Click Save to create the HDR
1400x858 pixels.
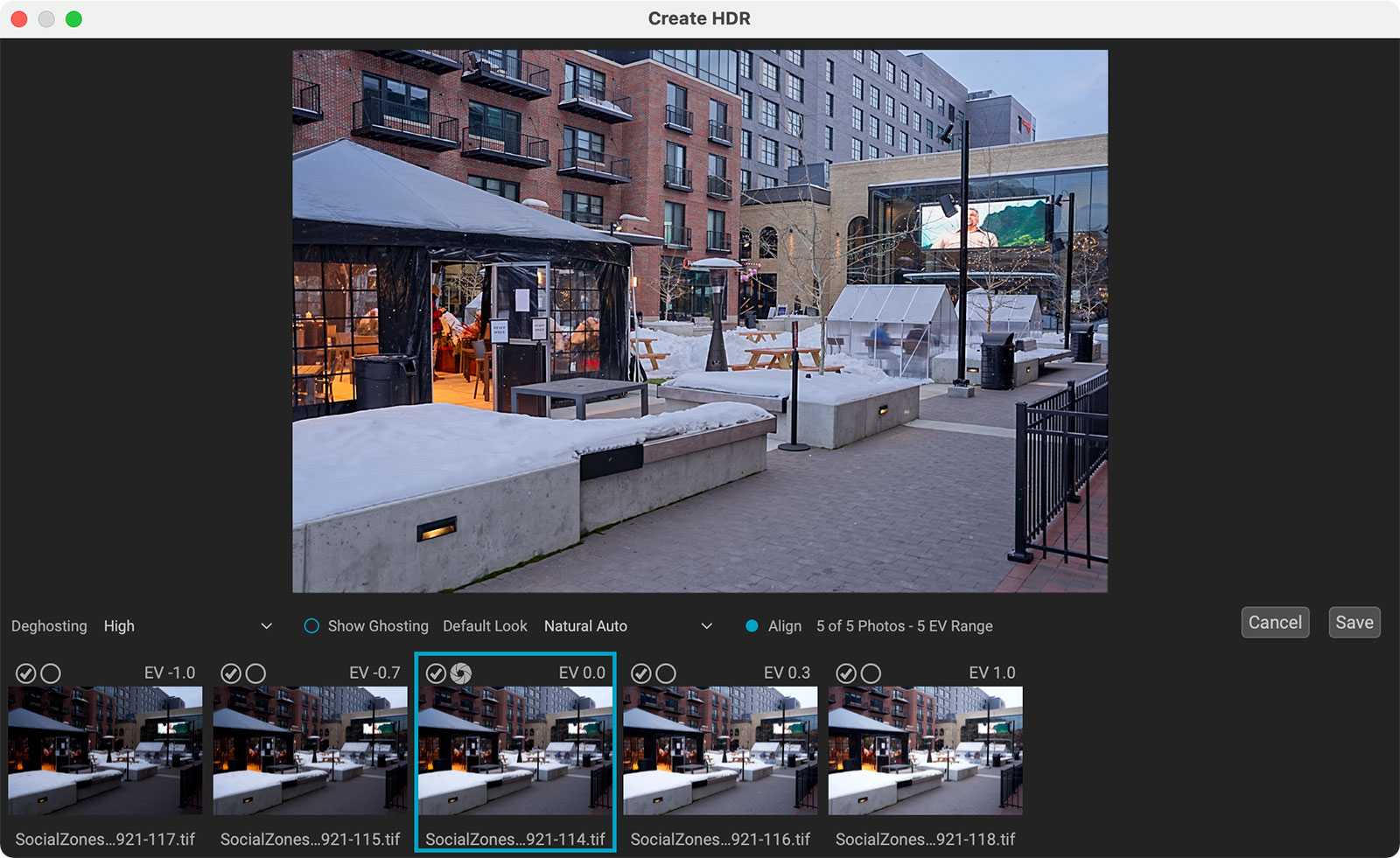click(1354, 623)
